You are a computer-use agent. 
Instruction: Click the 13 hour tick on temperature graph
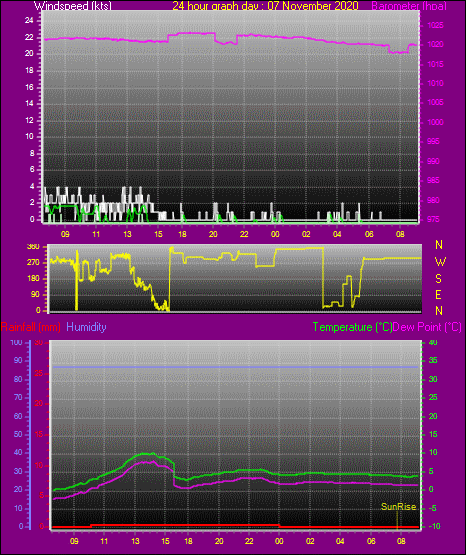coord(135,541)
